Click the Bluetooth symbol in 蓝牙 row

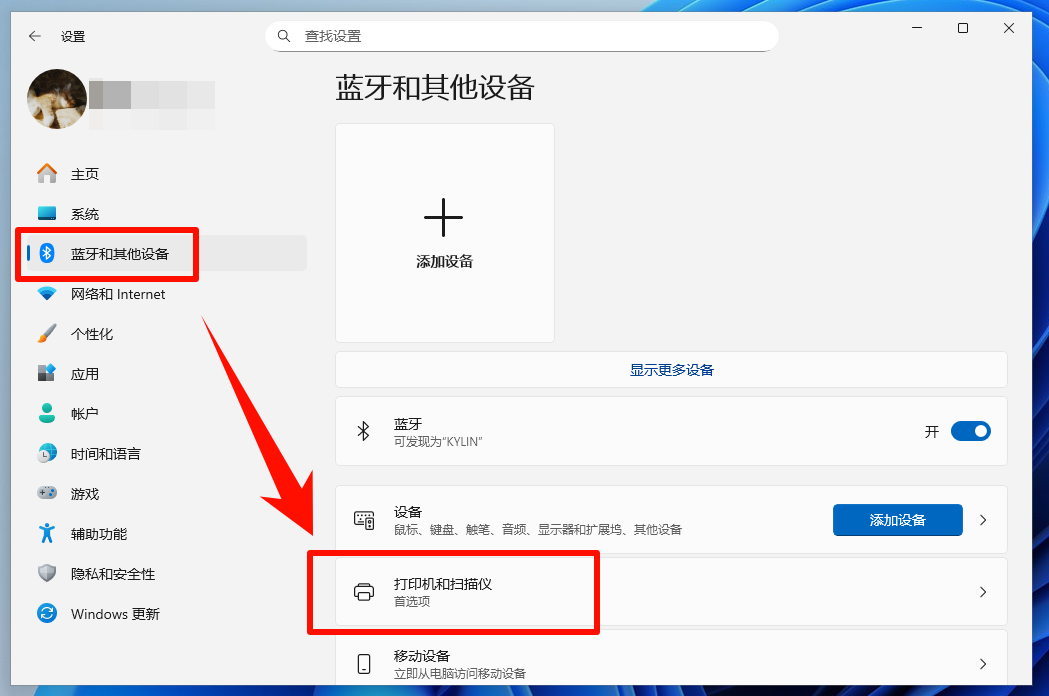pyautogui.click(x=364, y=431)
